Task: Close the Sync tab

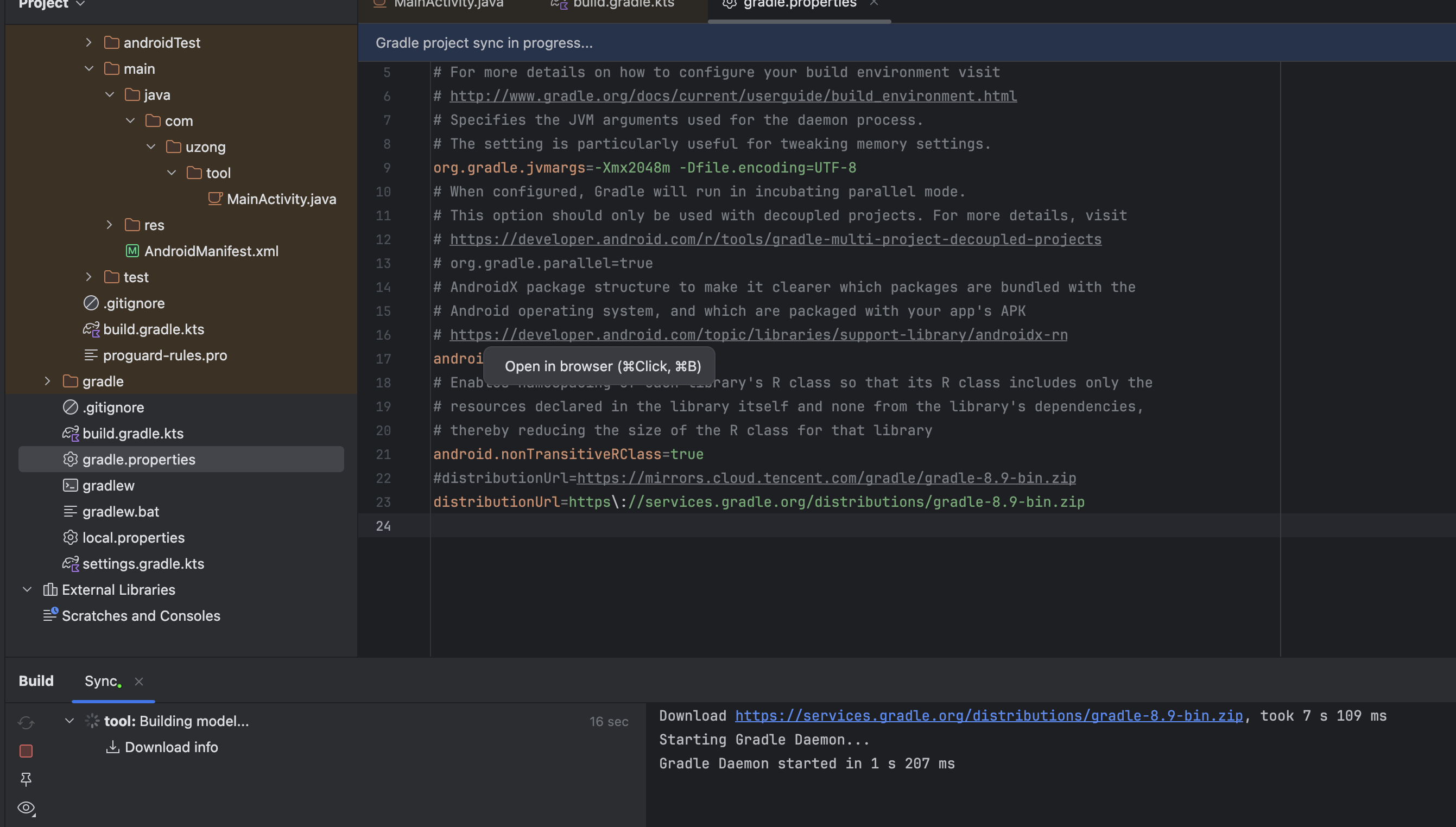Action: pos(138,681)
